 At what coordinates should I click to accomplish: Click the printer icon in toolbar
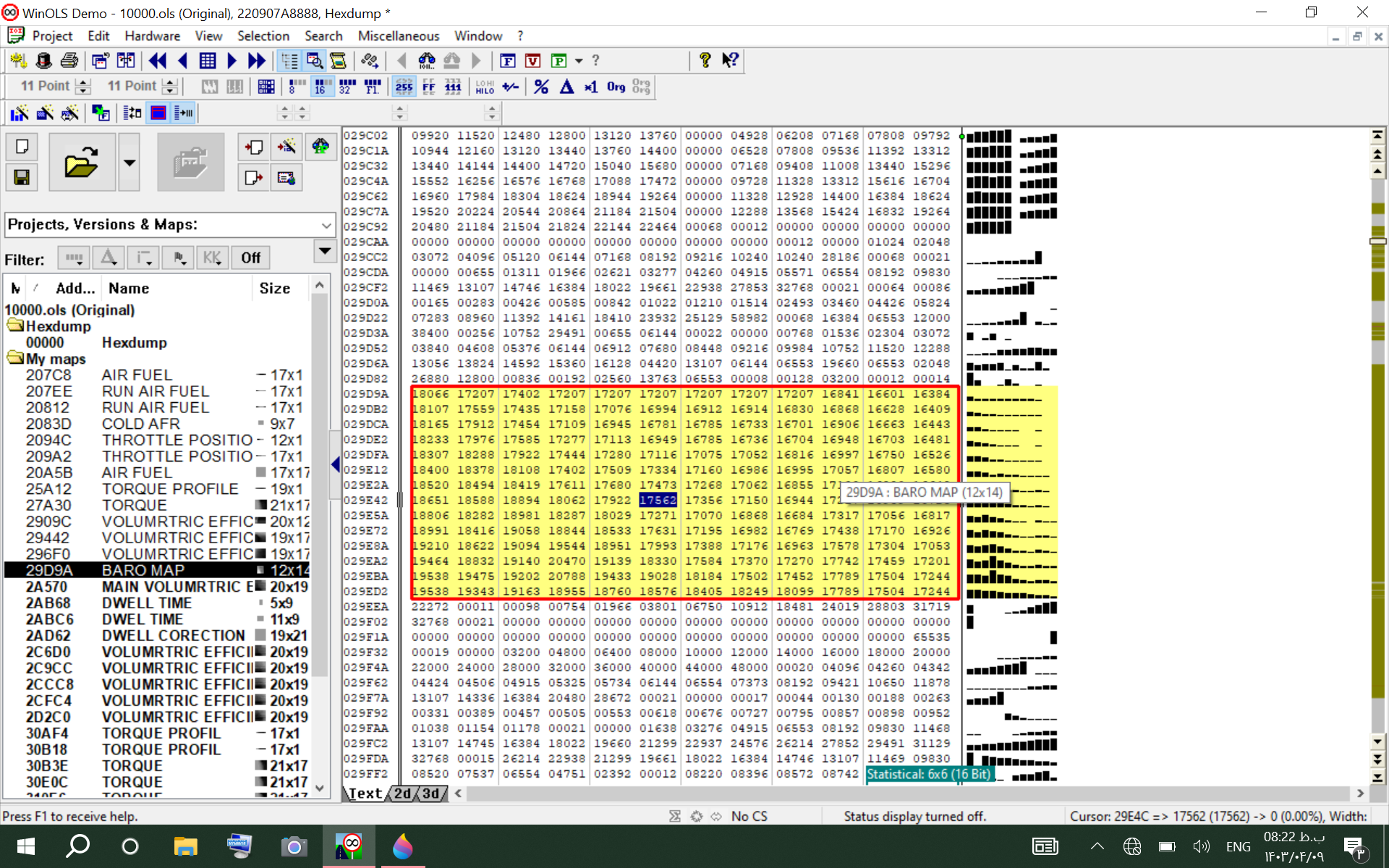pyautogui.click(x=69, y=61)
